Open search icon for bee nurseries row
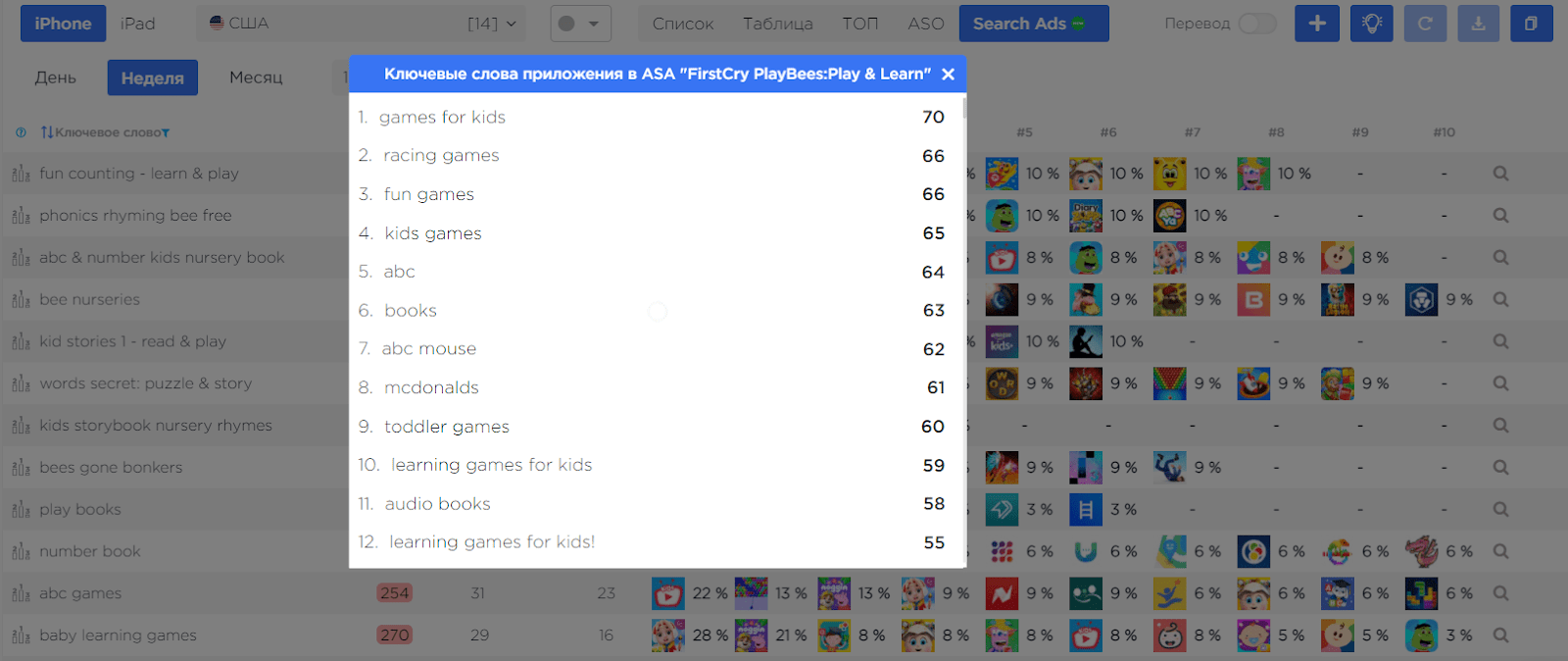This screenshot has width=1568, height=661. tap(1500, 300)
